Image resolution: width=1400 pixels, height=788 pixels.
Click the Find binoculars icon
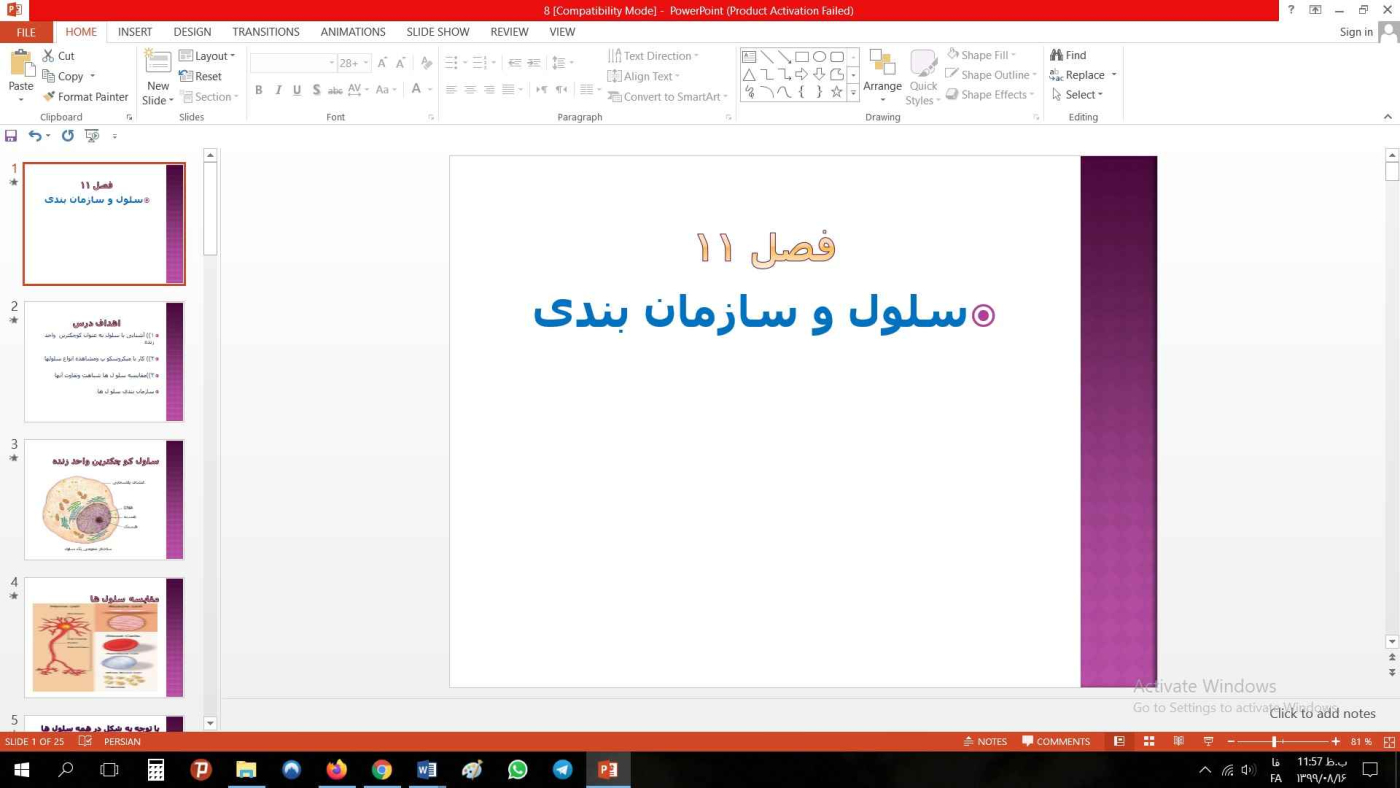point(1068,55)
